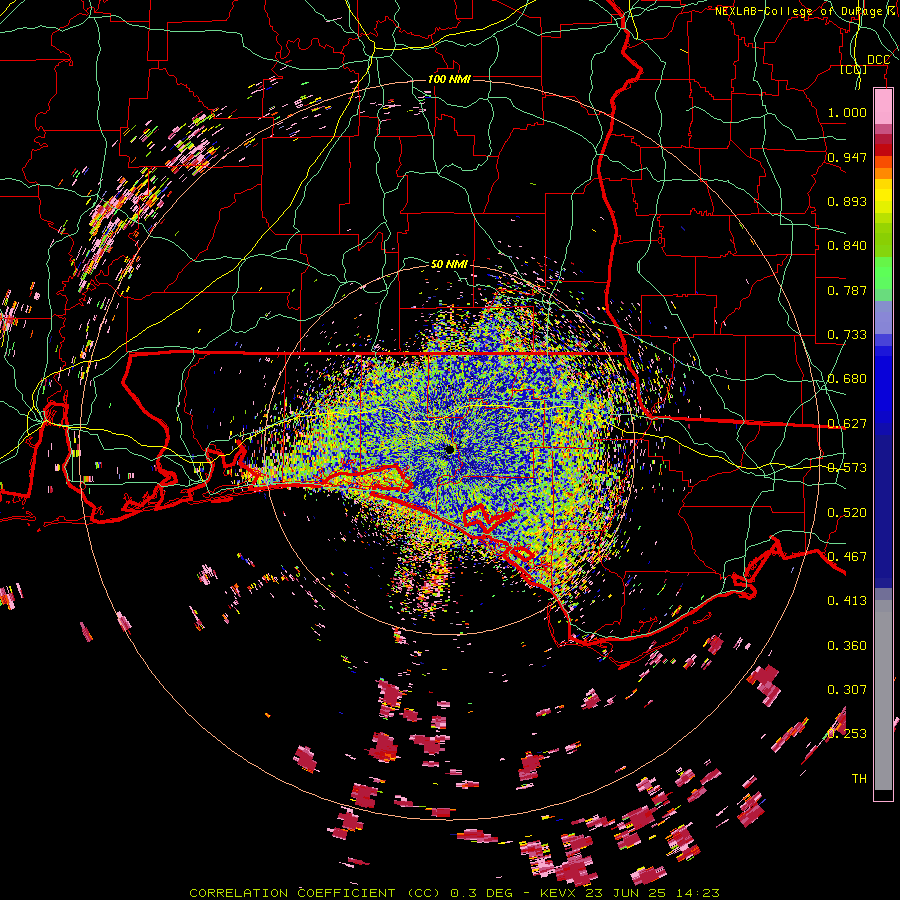Click the 0.413 scale value

pos(847,600)
